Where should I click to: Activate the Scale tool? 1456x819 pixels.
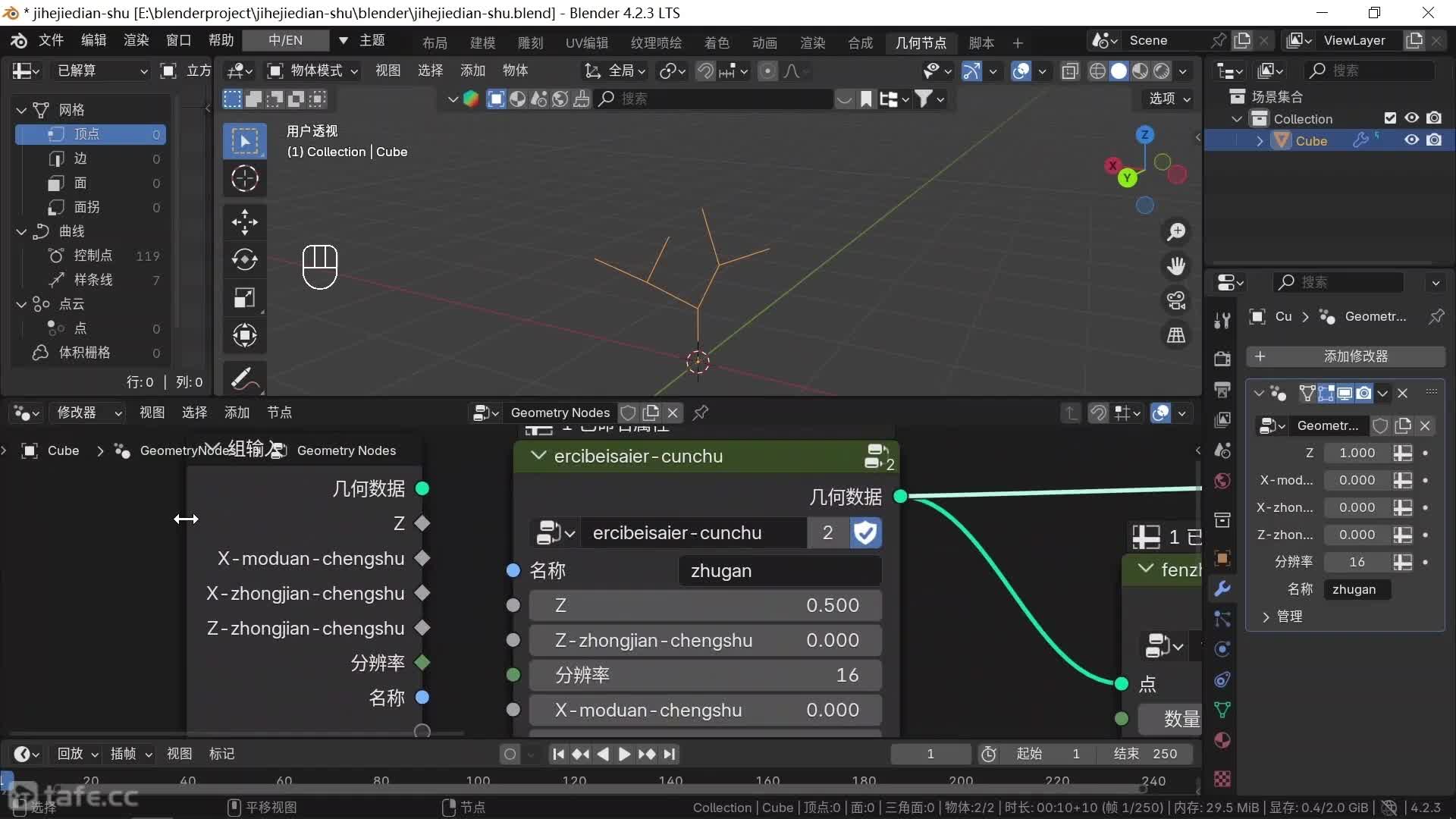[x=244, y=298]
